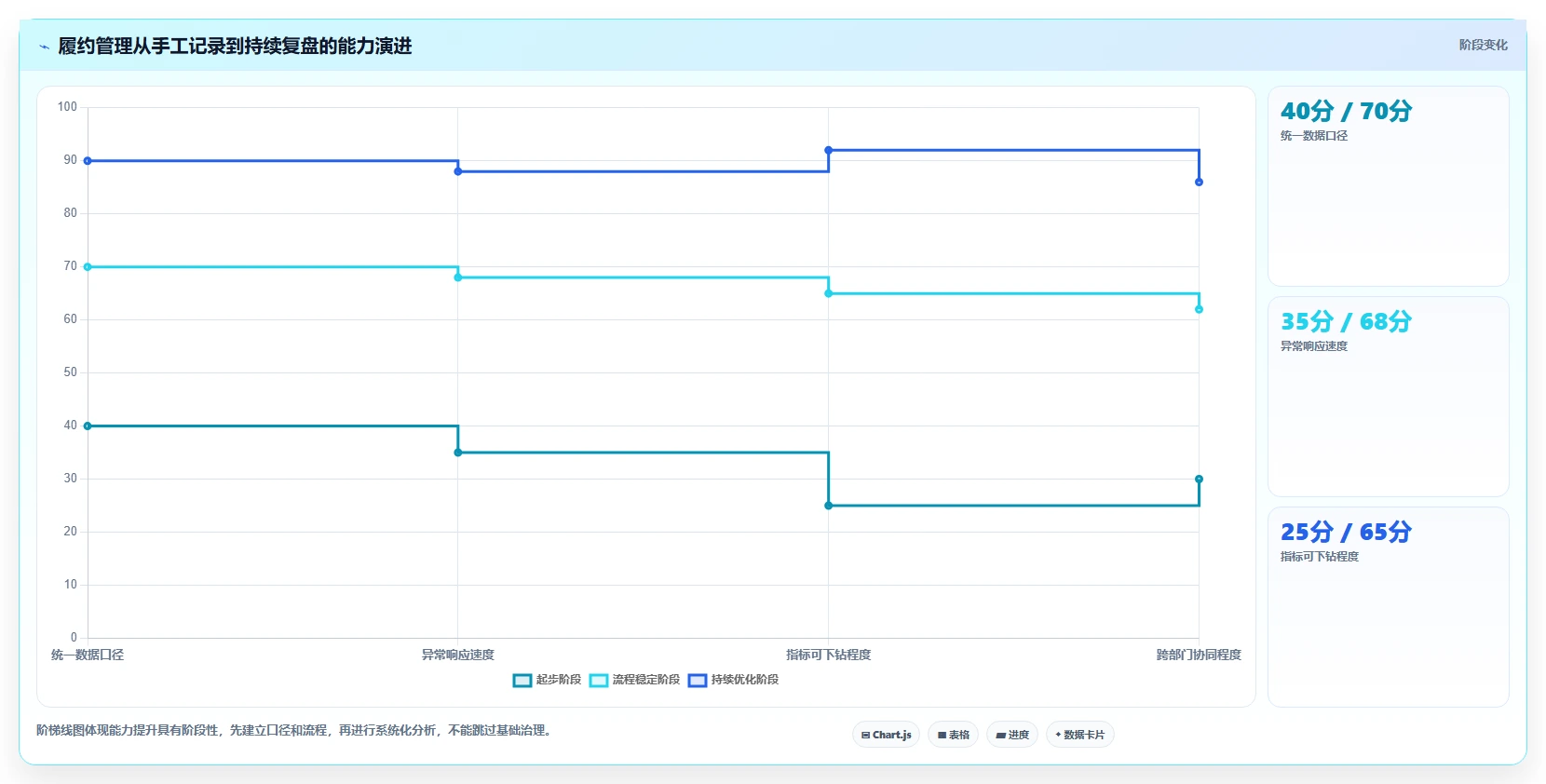The image size is (1546, 784).
Task: Click the 40分 / 70分 data card
Action: click(1388, 186)
